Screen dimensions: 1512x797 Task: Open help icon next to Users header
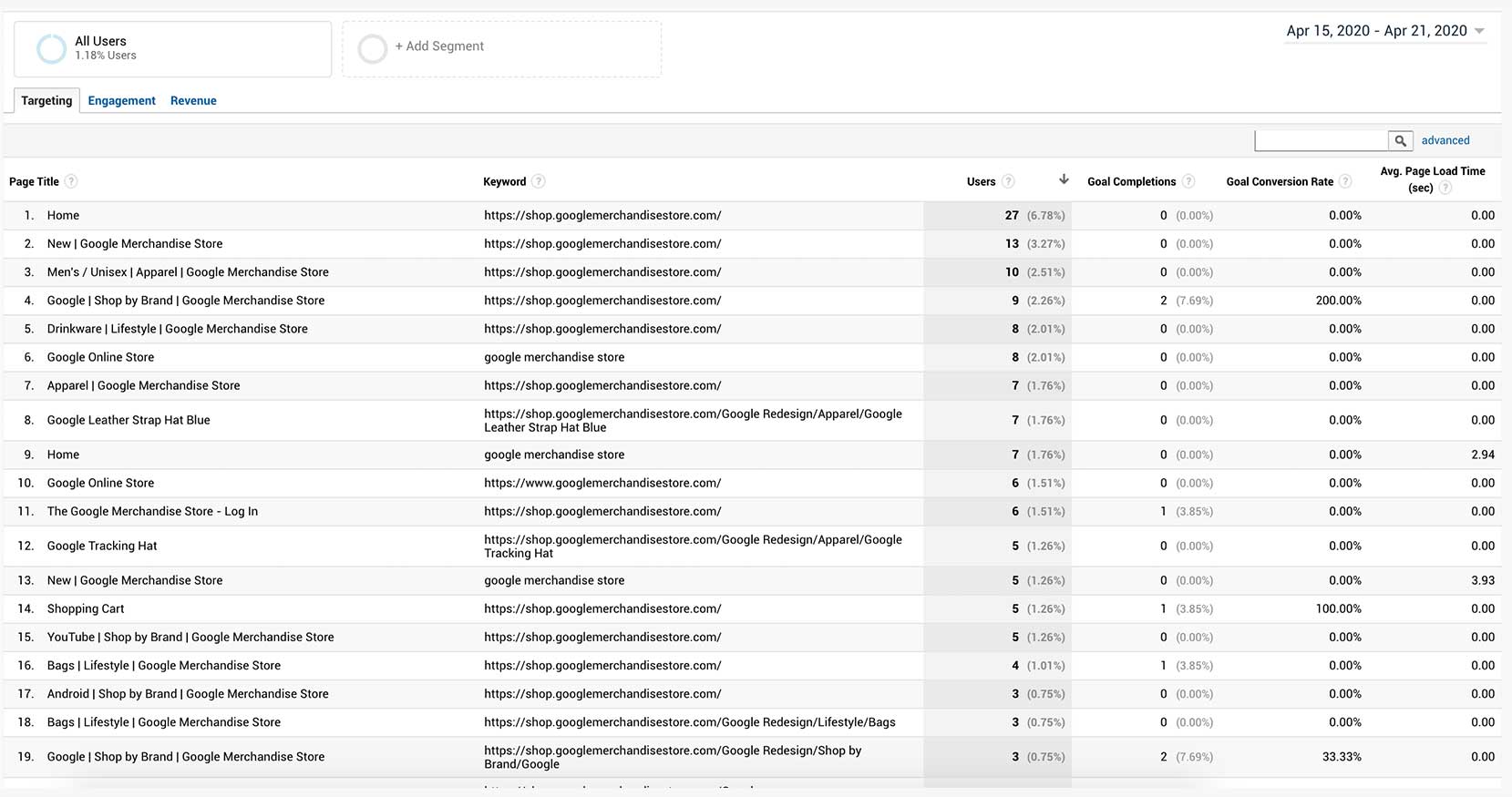pyautogui.click(x=1008, y=181)
